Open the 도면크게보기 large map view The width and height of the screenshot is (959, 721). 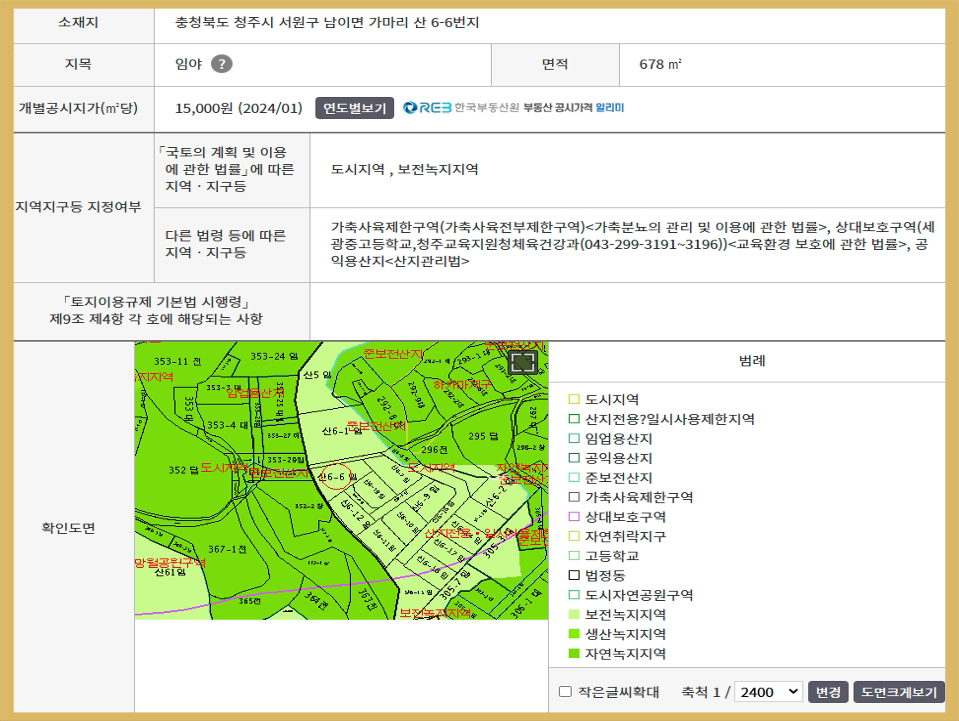pos(898,692)
